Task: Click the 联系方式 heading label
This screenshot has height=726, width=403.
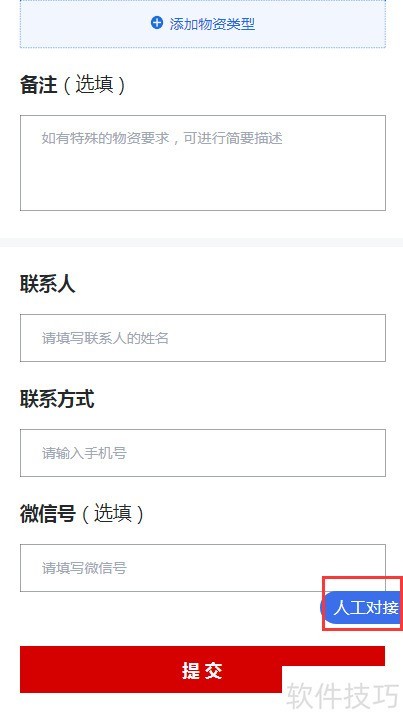Action: 57,399
